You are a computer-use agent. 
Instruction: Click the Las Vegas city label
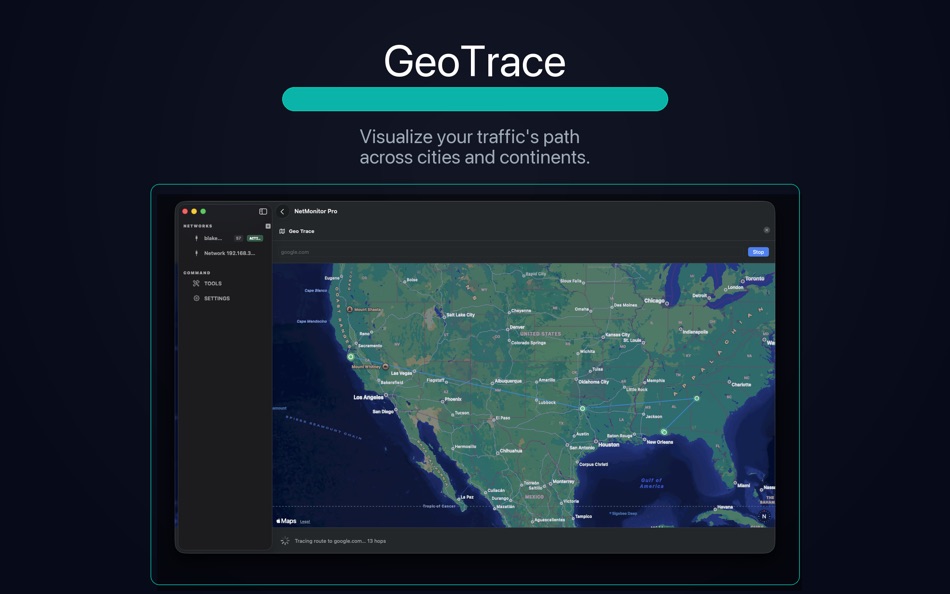pyautogui.click(x=401, y=373)
